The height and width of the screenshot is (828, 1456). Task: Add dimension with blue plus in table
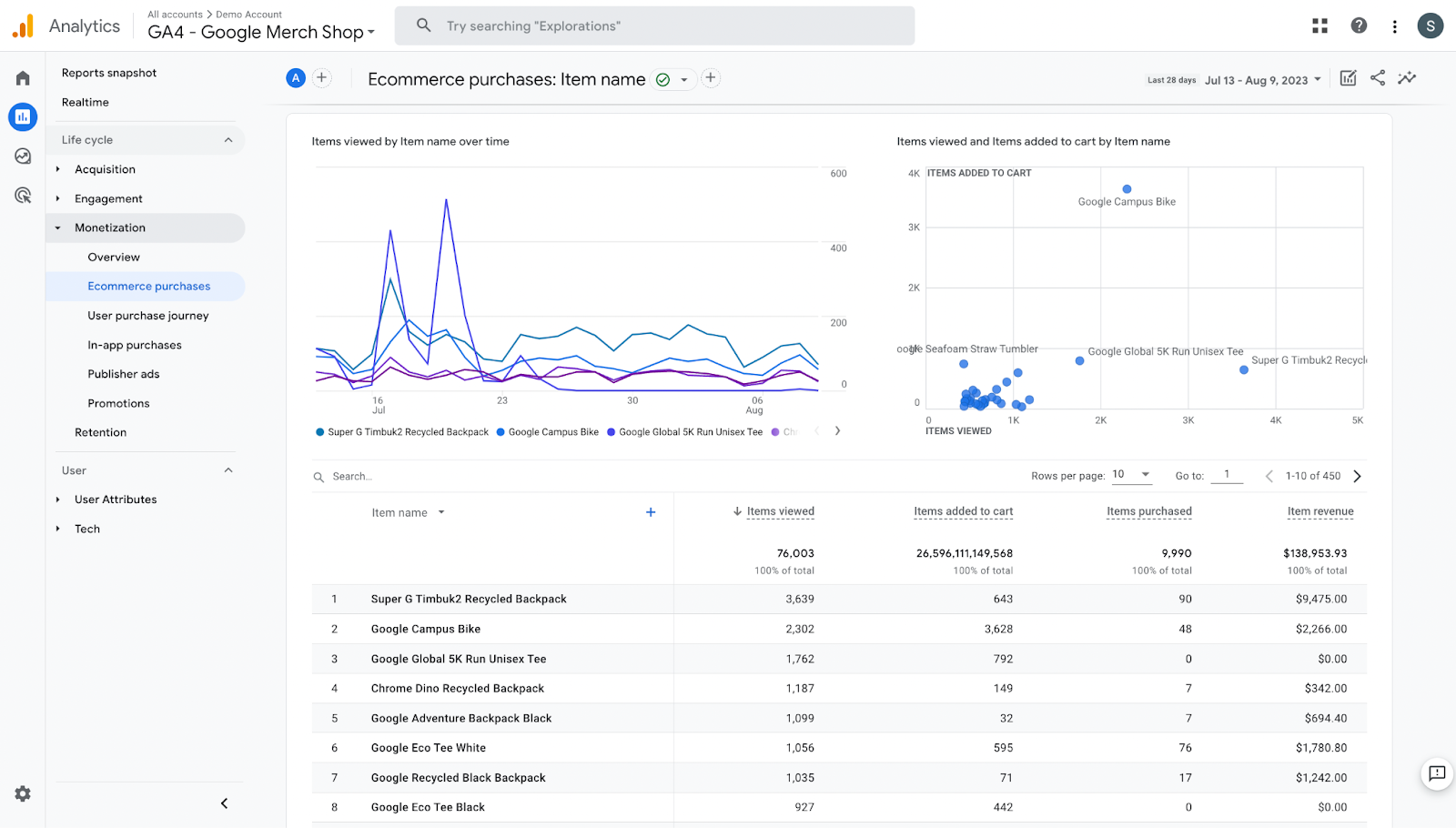click(x=651, y=512)
